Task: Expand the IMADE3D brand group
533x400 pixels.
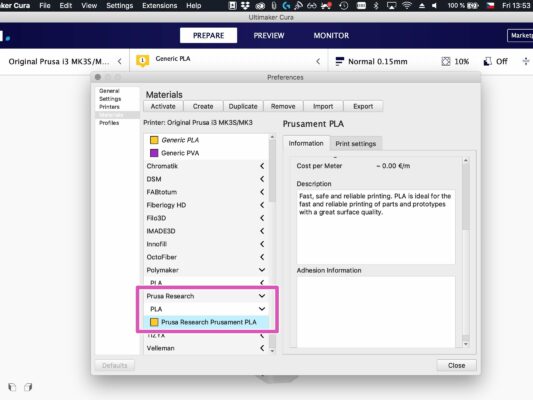Action: point(262,231)
